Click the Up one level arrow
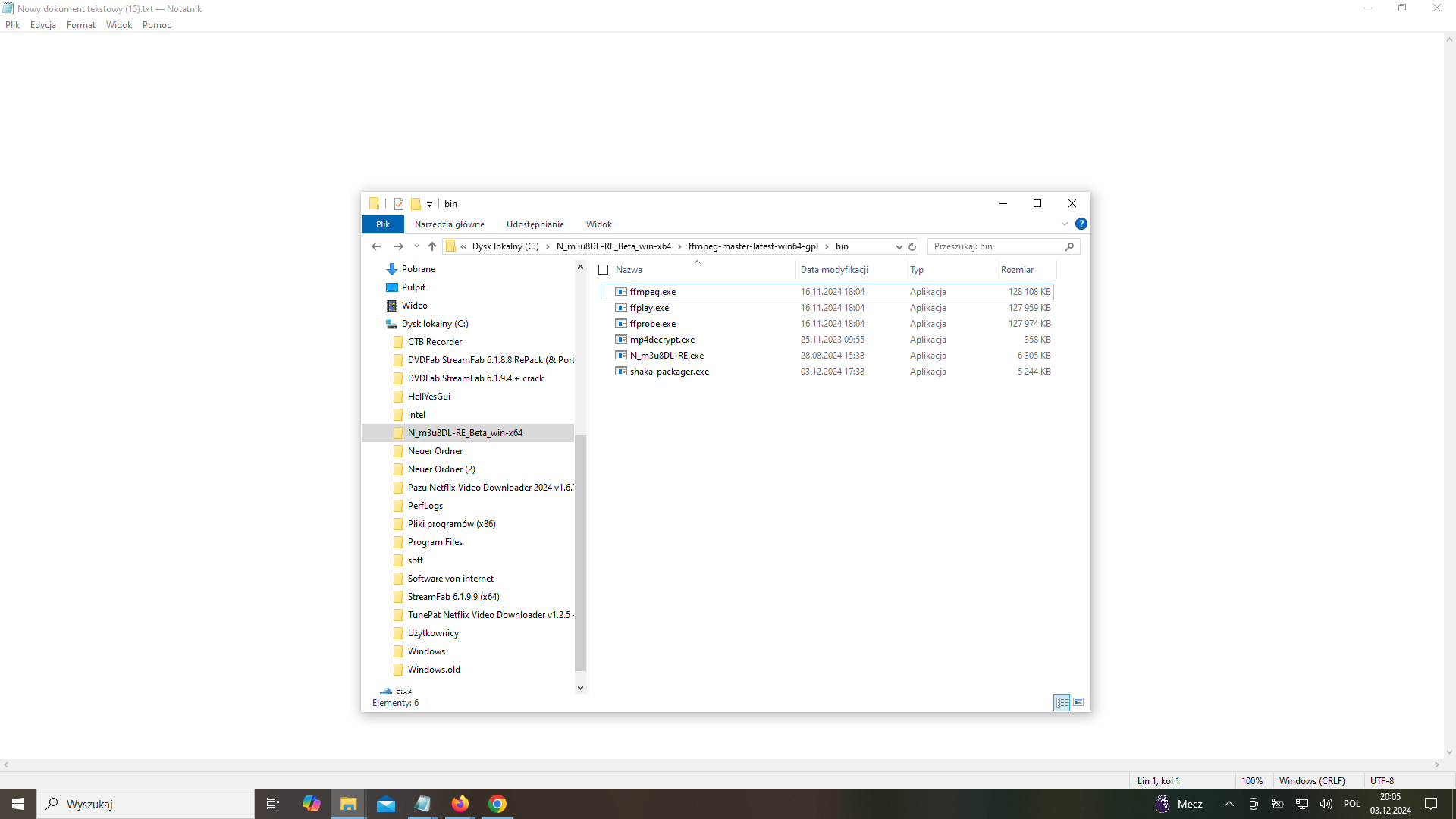 coord(432,246)
